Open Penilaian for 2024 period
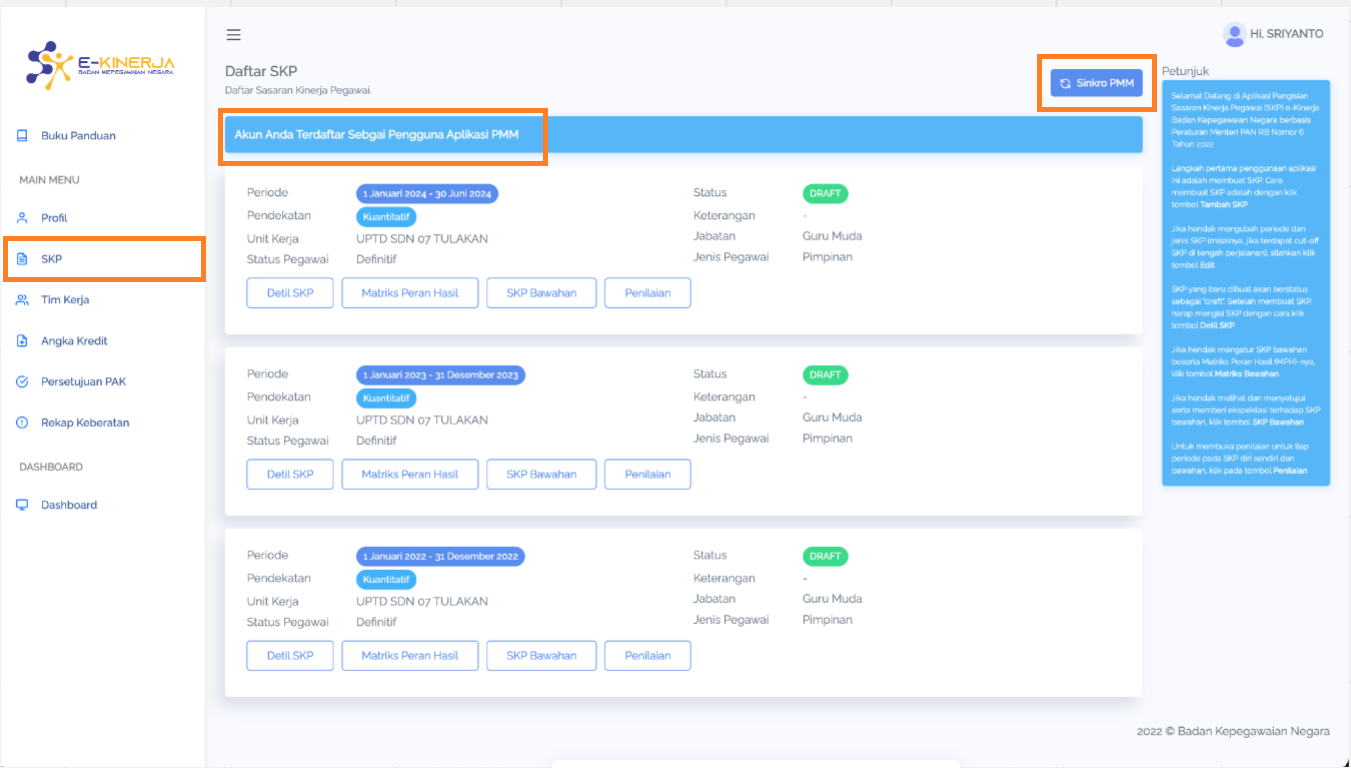The width and height of the screenshot is (1351, 768). pyautogui.click(x=648, y=293)
